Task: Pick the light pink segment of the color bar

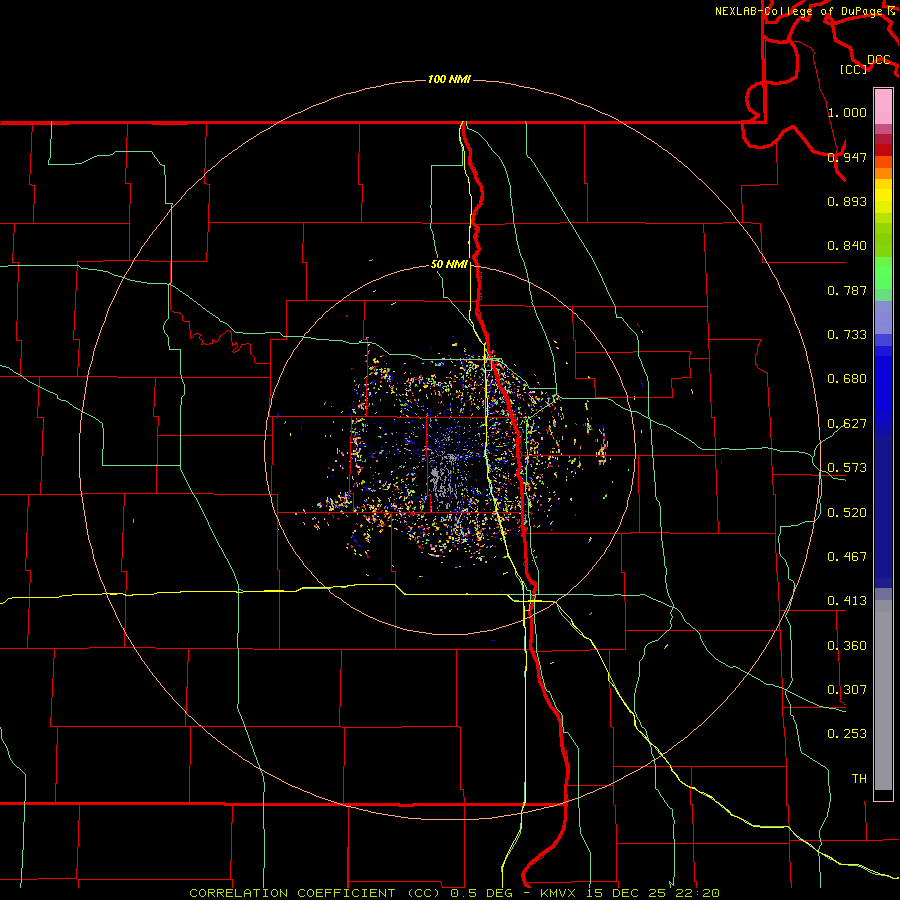Action: 883,107
